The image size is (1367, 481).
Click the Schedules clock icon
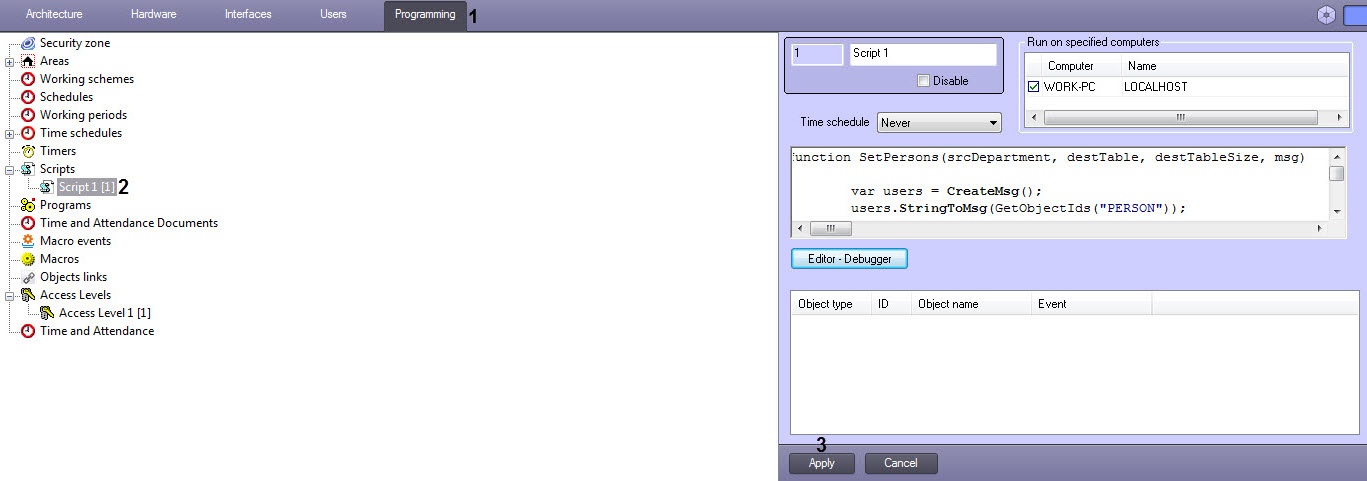pos(28,97)
